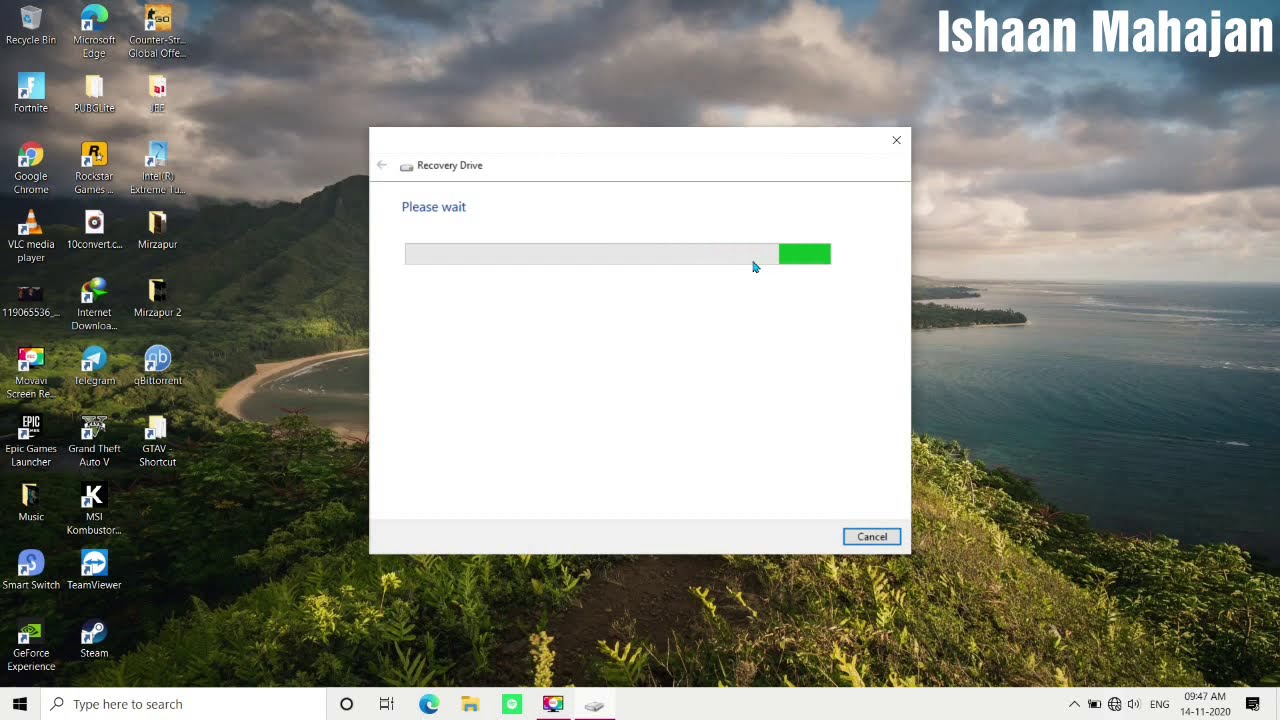The height and width of the screenshot is (720, 1280).
Task: Select the Smart Switch desktop icon
Action: (31, 570)
